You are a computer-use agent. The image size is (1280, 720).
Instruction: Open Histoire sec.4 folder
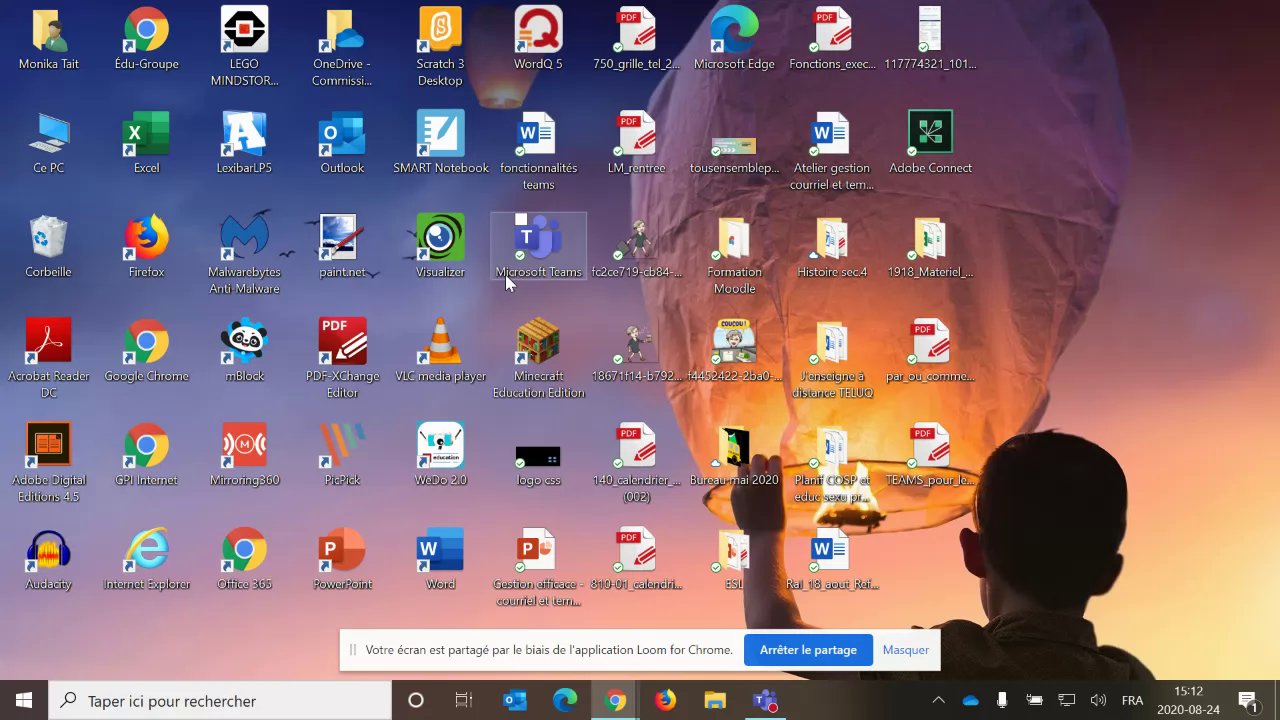click(x=832, y=248)
